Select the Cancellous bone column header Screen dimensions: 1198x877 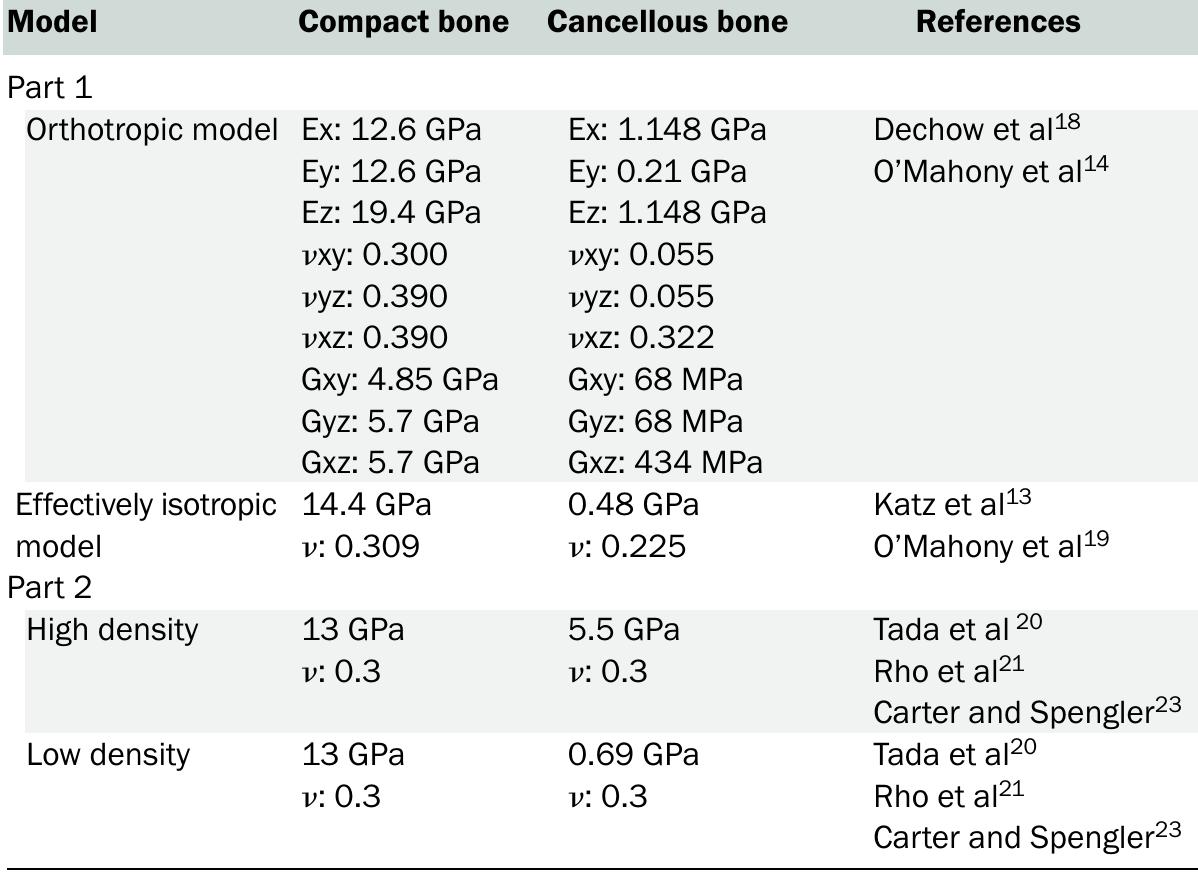(667, 22)
